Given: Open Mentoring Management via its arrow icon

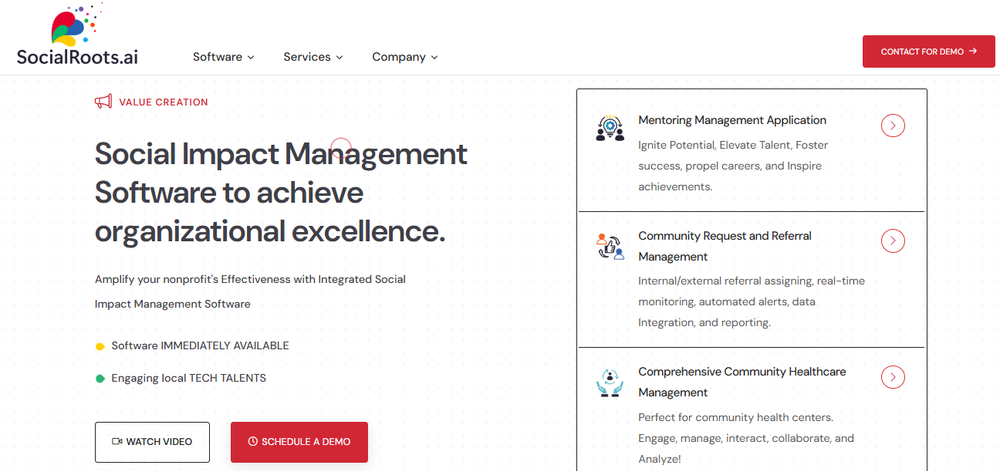Looking at the screenshot, I should 893,125.
